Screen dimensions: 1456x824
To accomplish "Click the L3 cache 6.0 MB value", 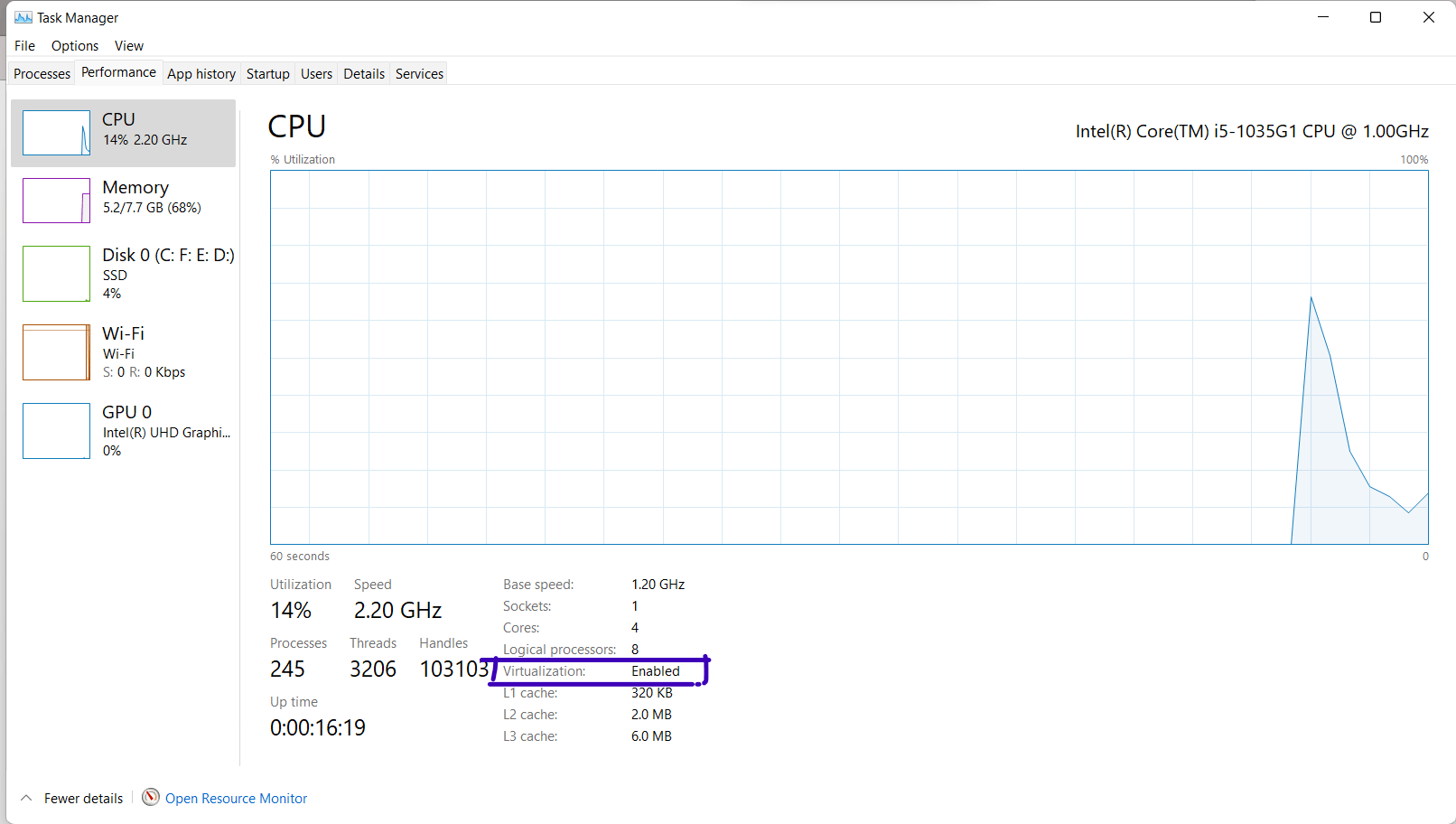I will [651, 736].
